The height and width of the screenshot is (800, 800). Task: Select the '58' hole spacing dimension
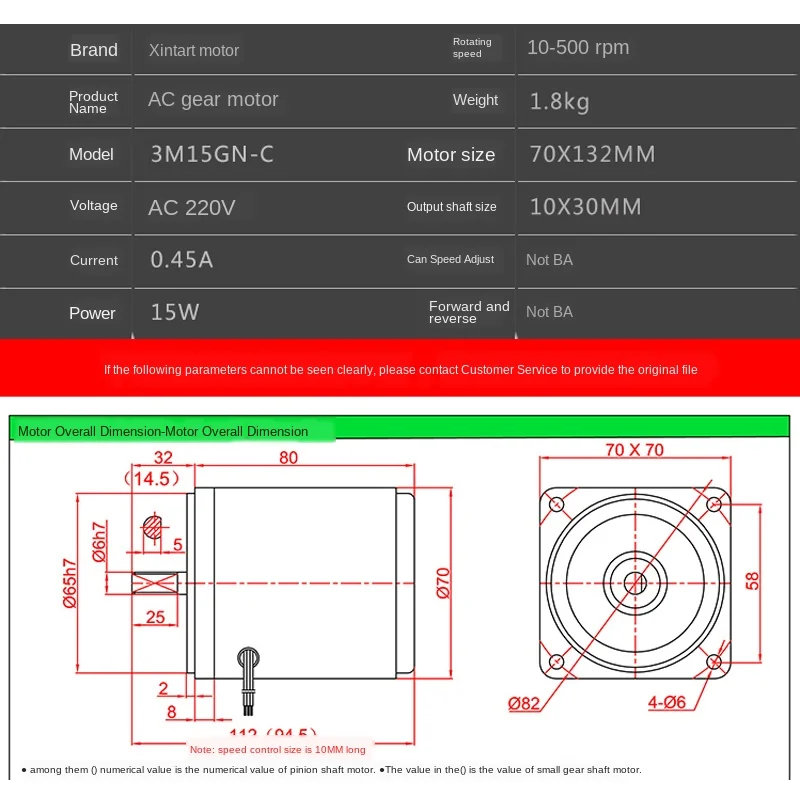(x=752, y=581)
